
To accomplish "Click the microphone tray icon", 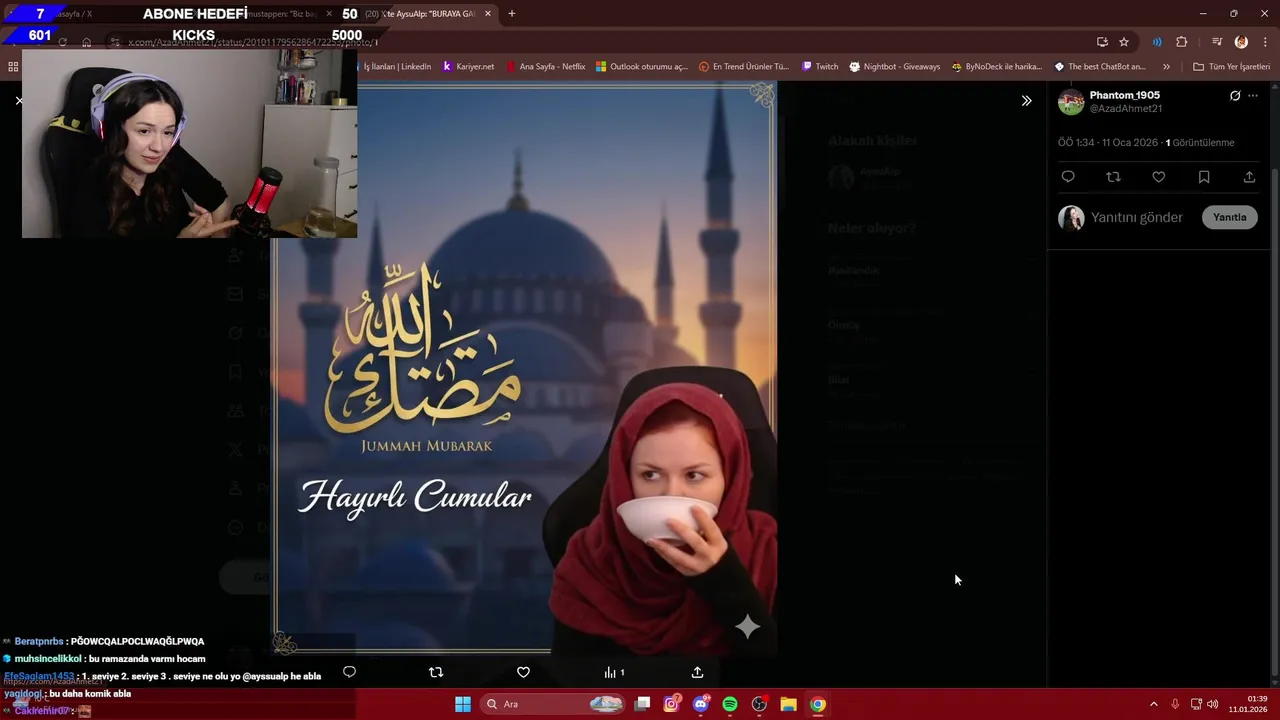I will 1175,704.
